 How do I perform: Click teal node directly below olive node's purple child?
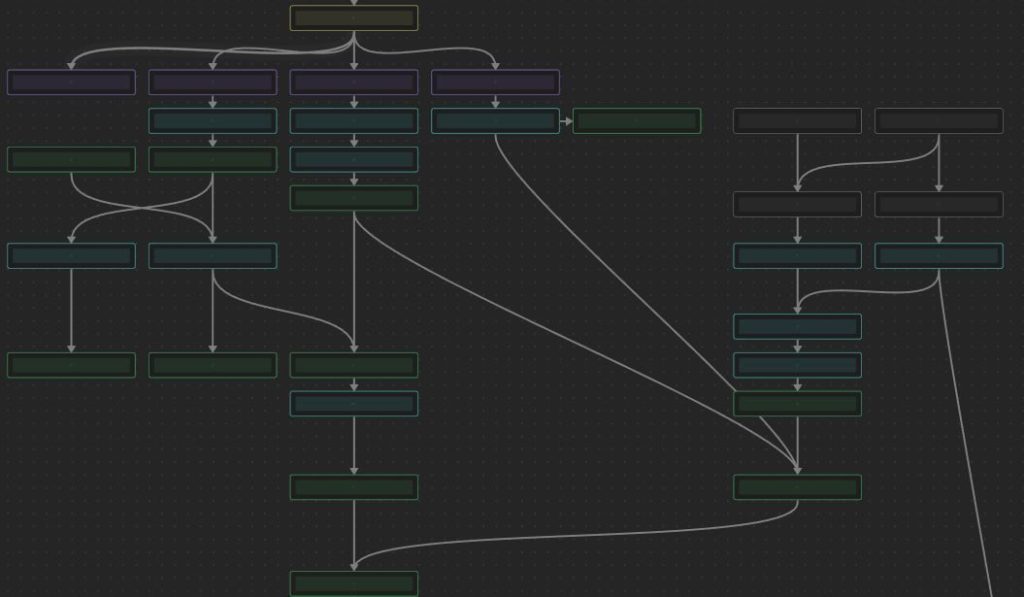tap(354, 121)
